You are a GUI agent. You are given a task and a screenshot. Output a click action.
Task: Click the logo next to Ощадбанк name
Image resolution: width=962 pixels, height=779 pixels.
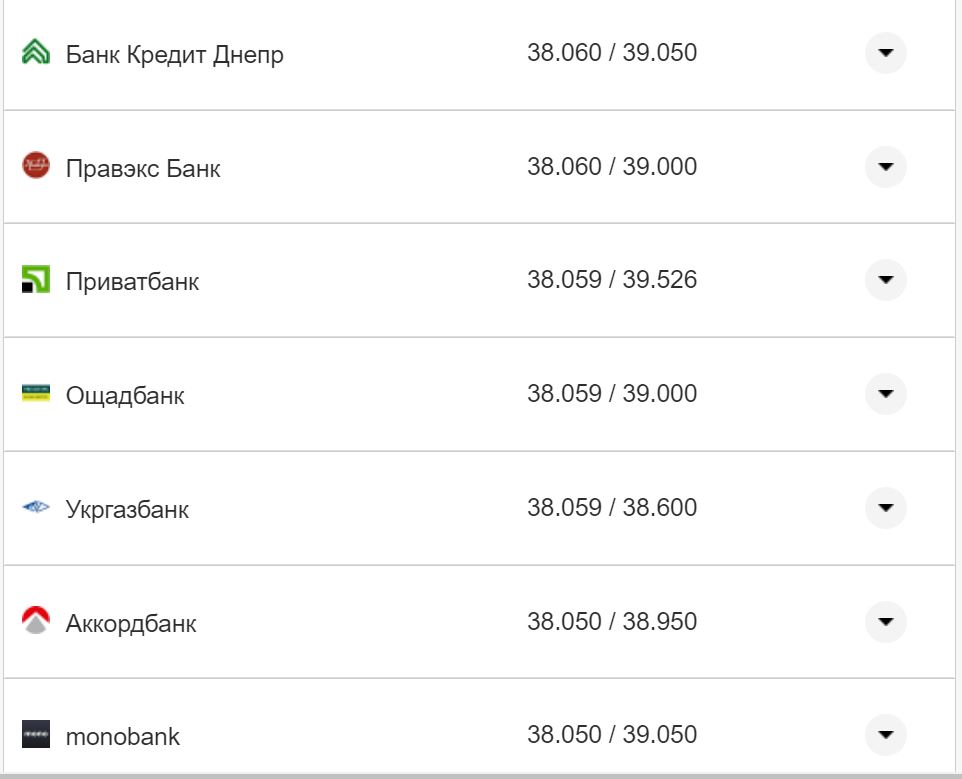tap(37, 394)
